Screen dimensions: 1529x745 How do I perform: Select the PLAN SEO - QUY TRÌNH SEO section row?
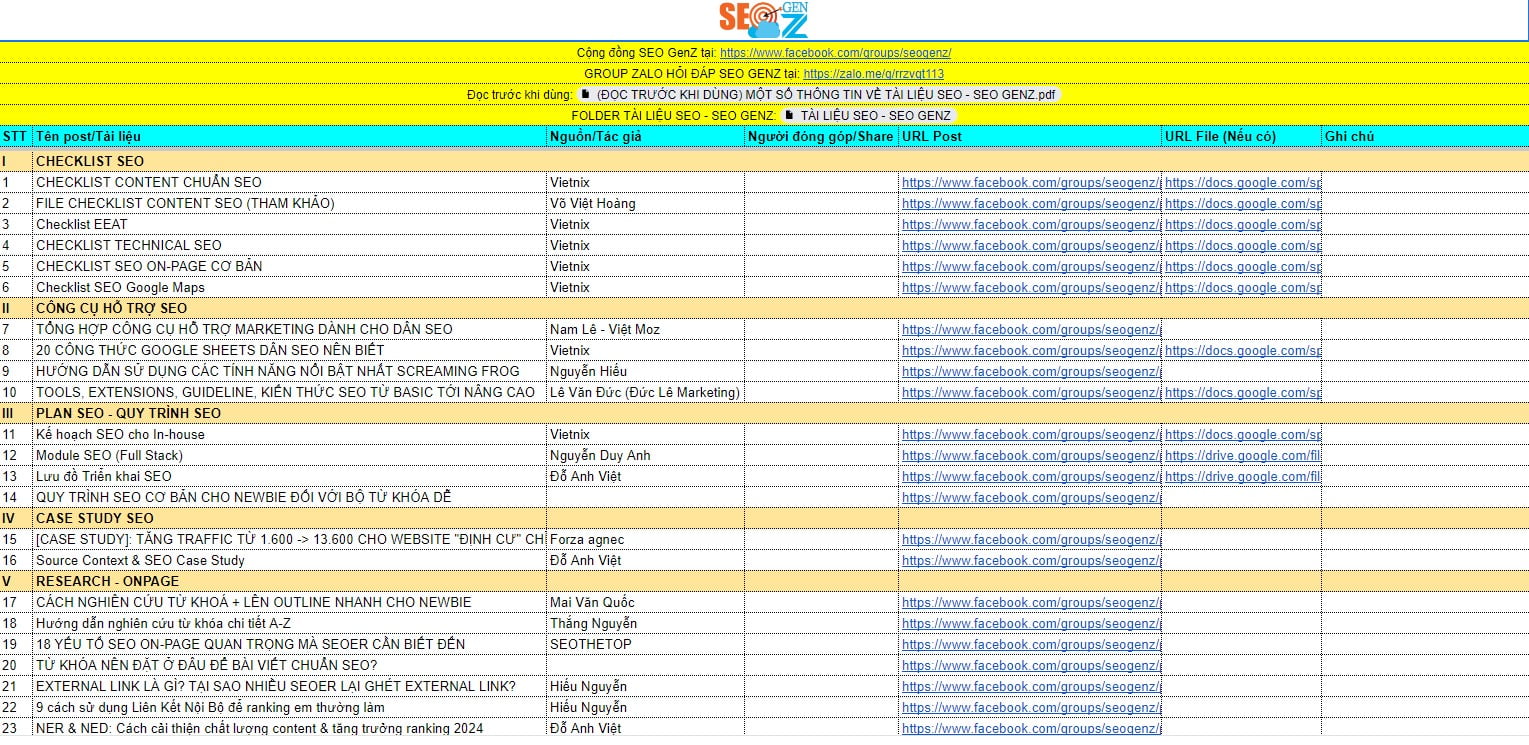(764, 413)
